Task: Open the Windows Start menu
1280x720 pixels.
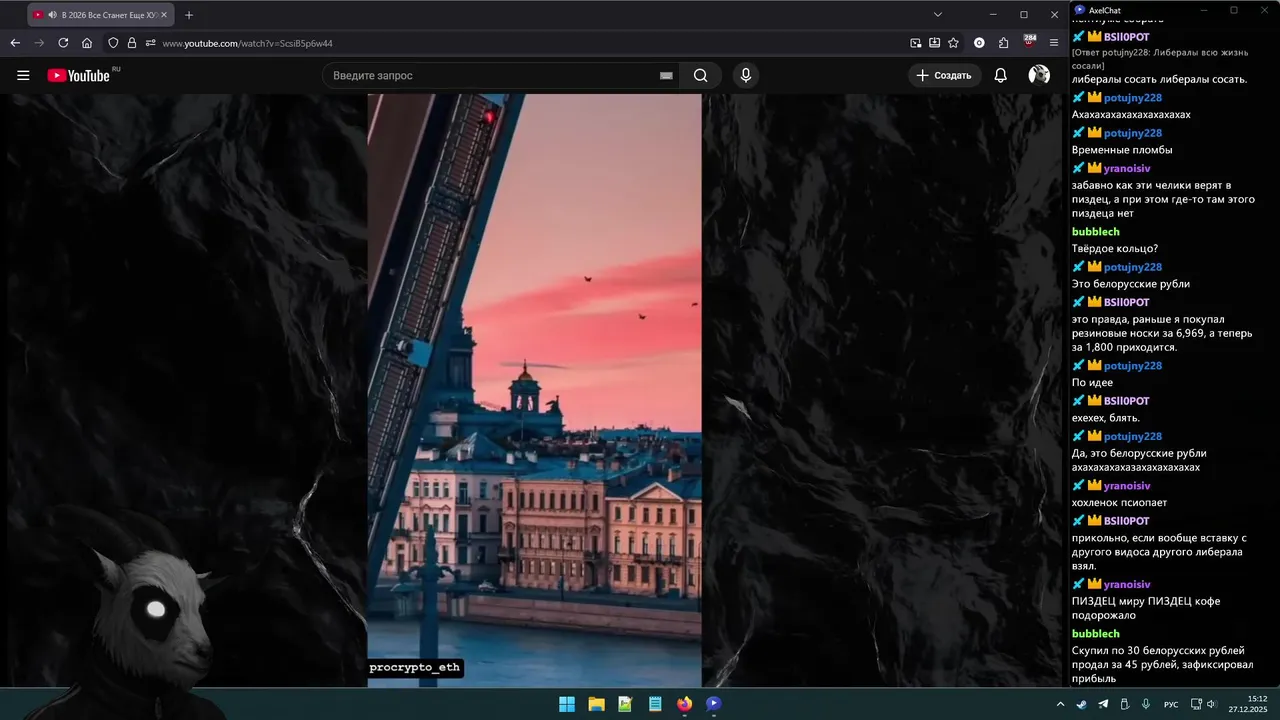Action: coord(567,704)
